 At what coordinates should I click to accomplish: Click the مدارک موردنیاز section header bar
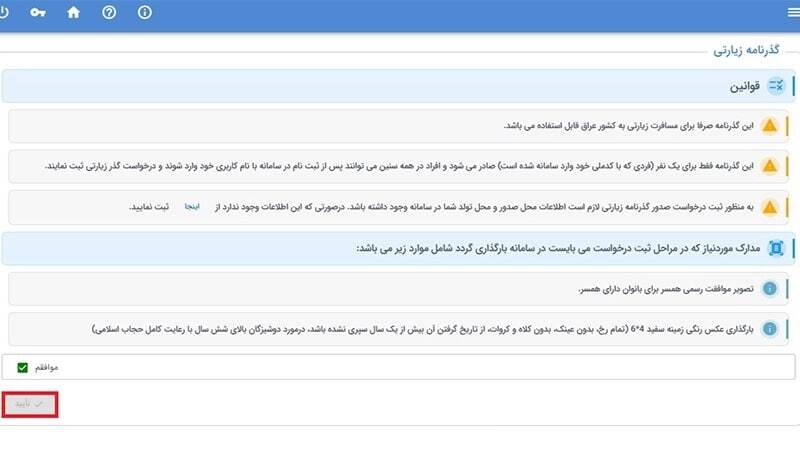coord(400,248)
